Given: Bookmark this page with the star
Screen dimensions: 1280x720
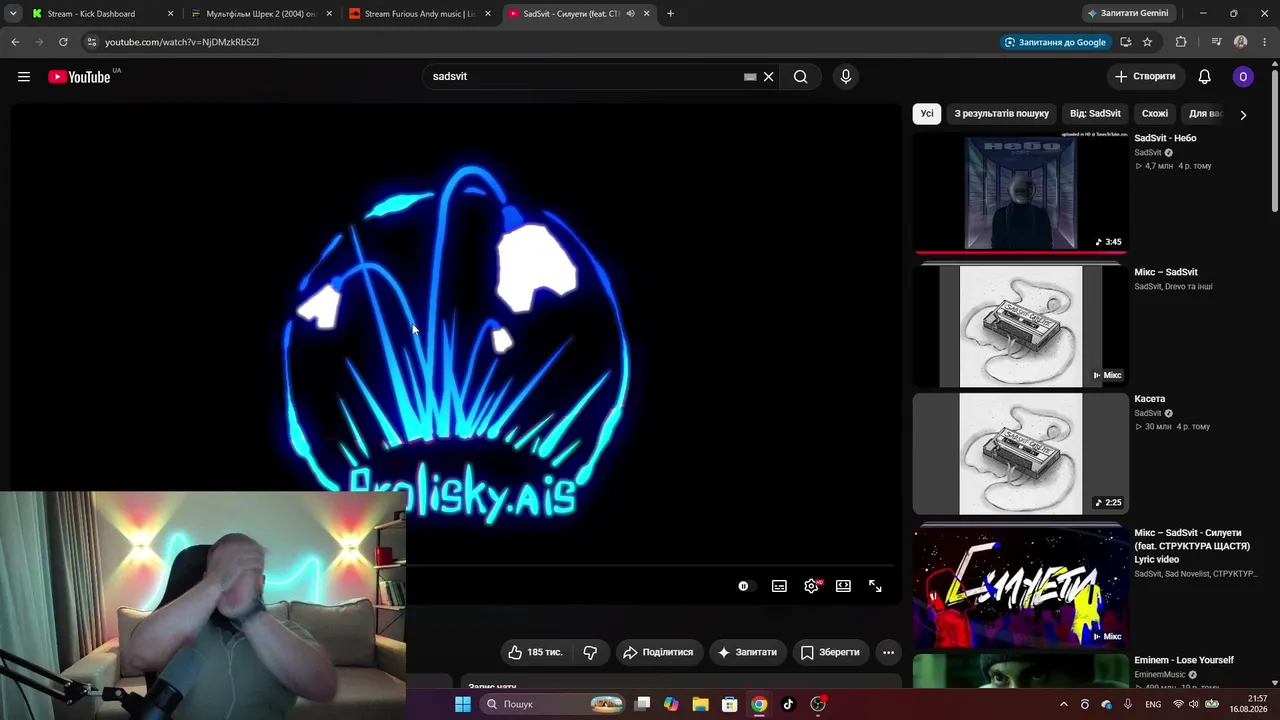Looking at the screenshot, I should (x=1147, y=42).
